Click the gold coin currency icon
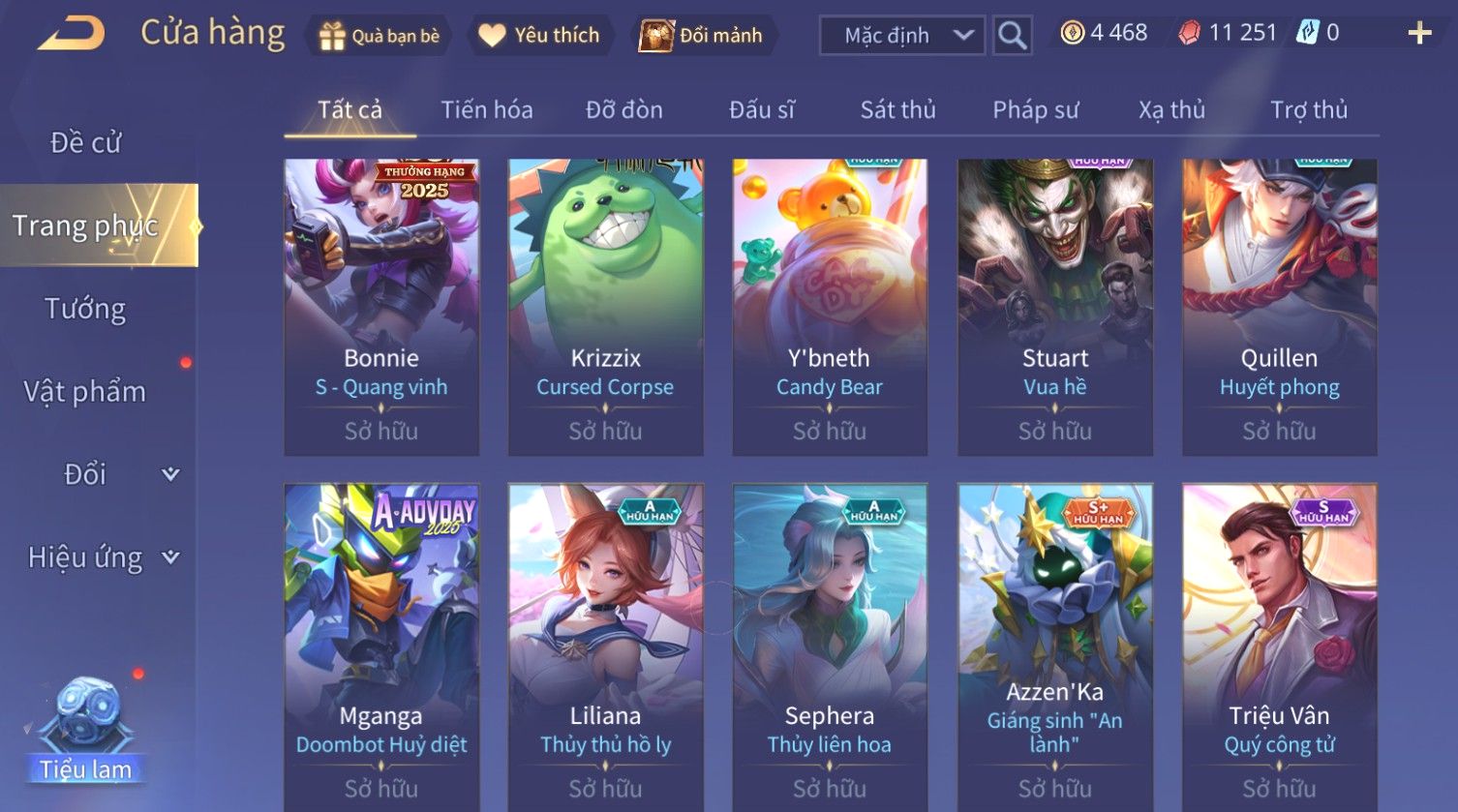 [1072, 33]
